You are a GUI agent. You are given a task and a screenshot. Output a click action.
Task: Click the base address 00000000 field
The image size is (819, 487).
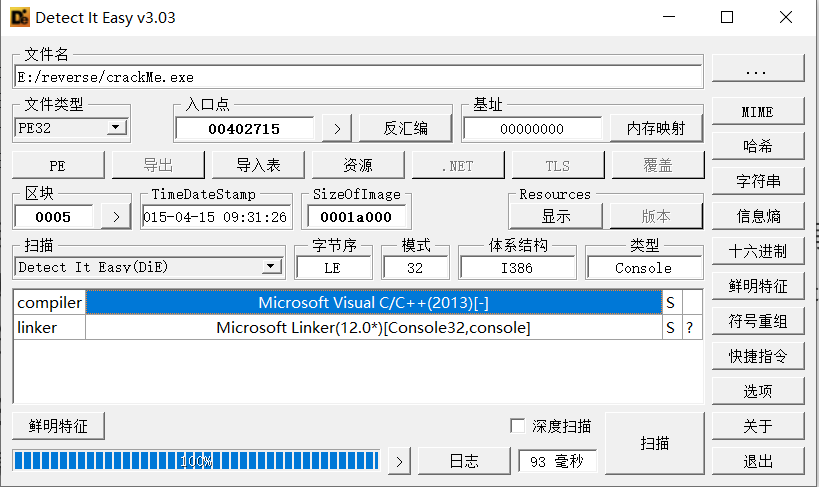[x=532, y=129]
